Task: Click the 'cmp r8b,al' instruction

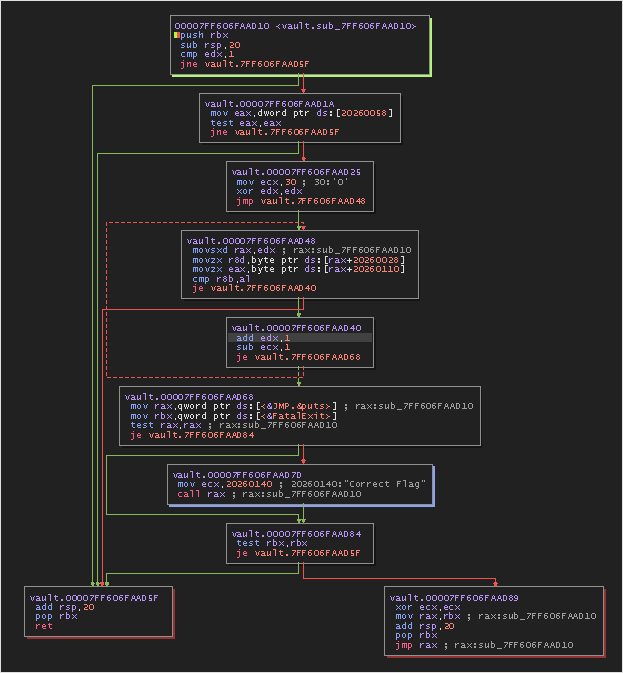Action: (221, 279)
